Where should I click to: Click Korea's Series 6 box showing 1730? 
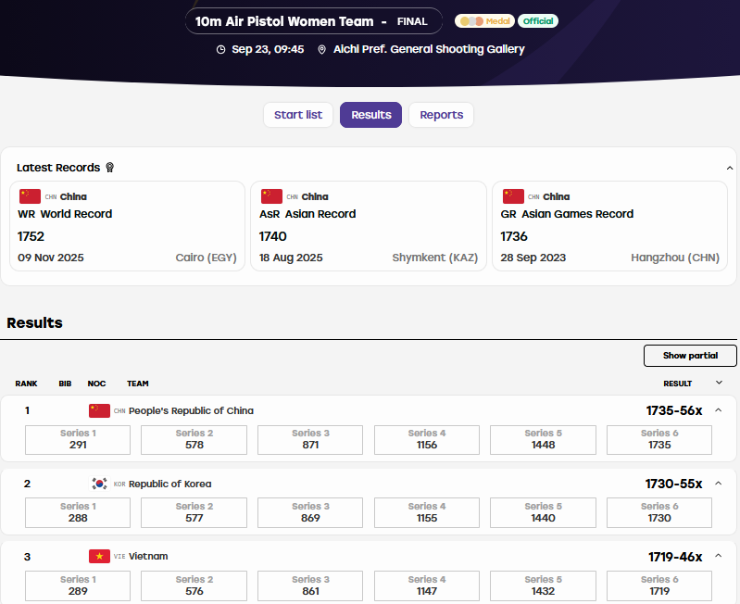click(659, 512)
